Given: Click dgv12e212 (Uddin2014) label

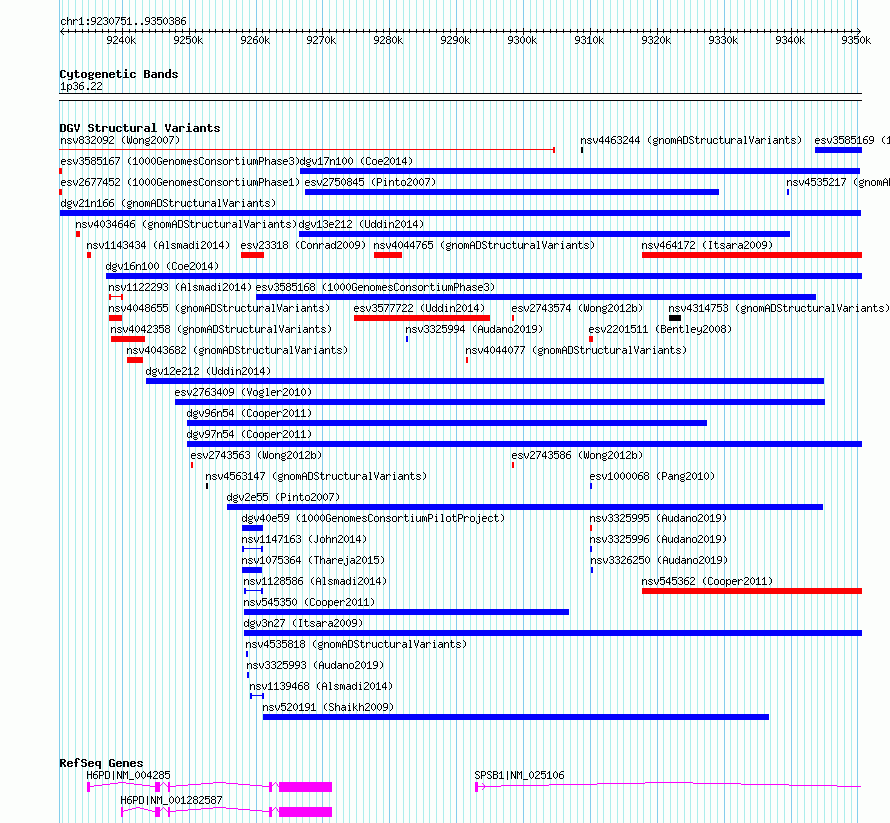Looking at the screenshot, I should coord(208,371).
